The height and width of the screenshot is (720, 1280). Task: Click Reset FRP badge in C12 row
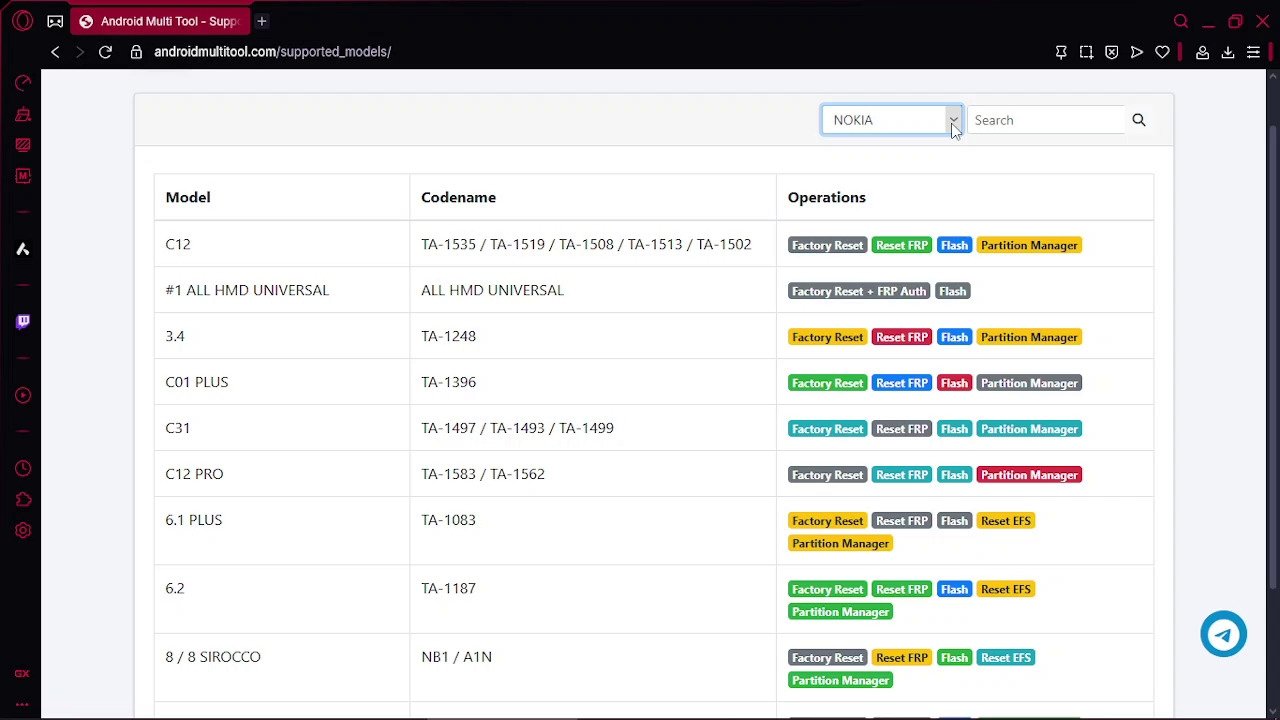pyautogui.click(x=902, y=245)
